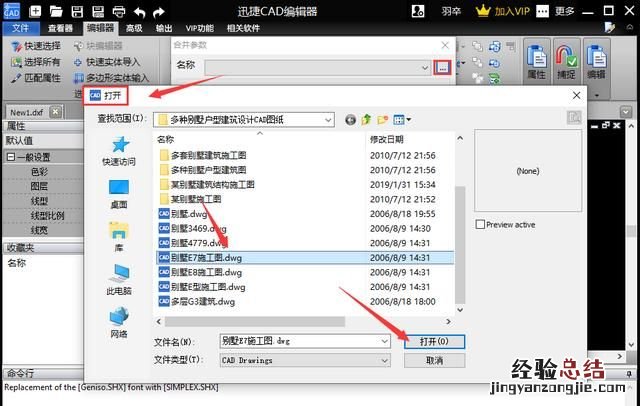The height and width of the screenshot is (406, 640).
Task: Expand the 查找范围 folder dropdown
Action: (328, 120)
